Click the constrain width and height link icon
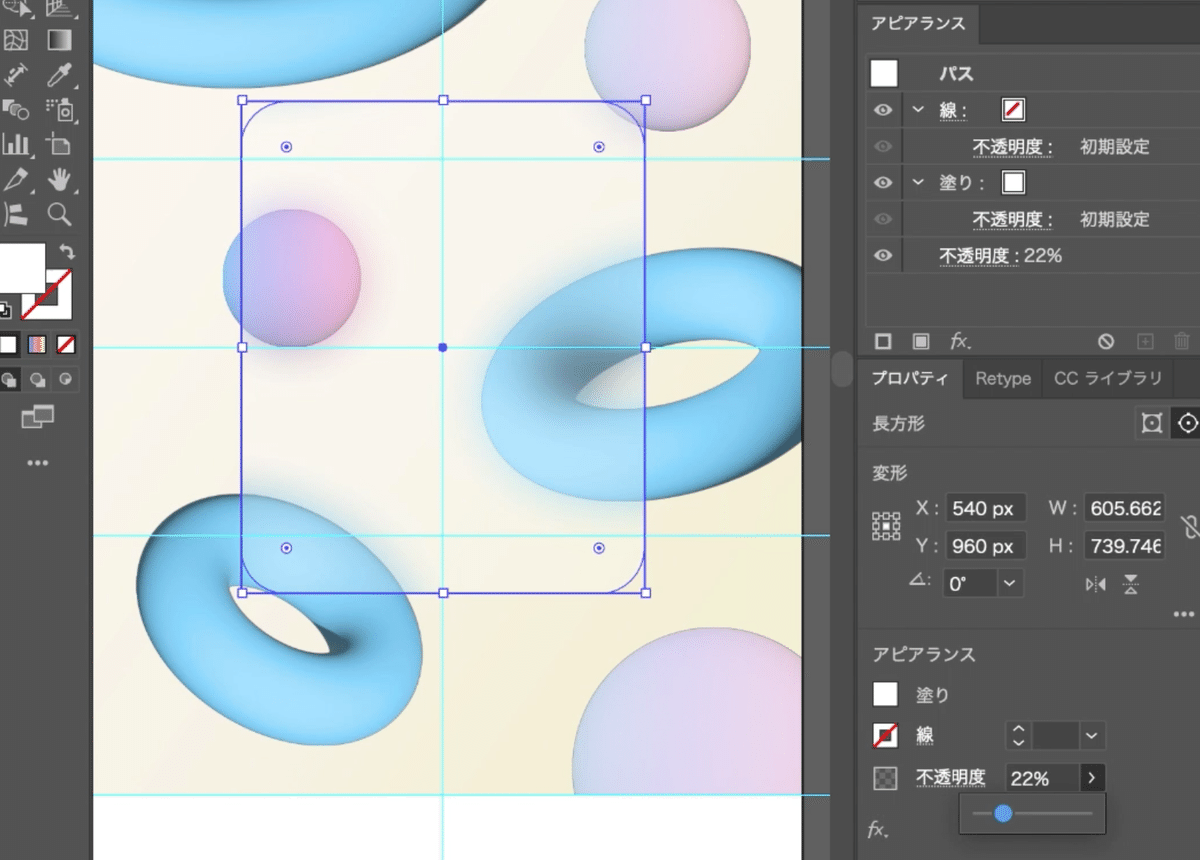Viewport: 1200px width, 860px height. pos(1188,527)
